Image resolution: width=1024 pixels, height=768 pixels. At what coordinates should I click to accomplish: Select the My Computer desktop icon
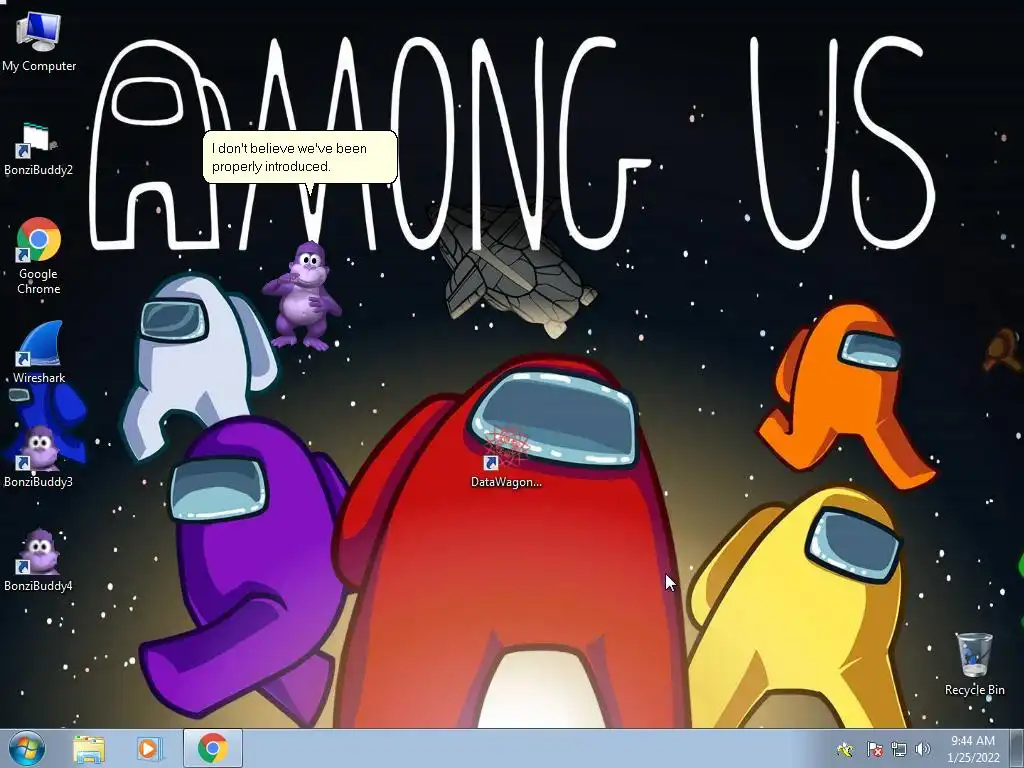click(x=39, y=40)
